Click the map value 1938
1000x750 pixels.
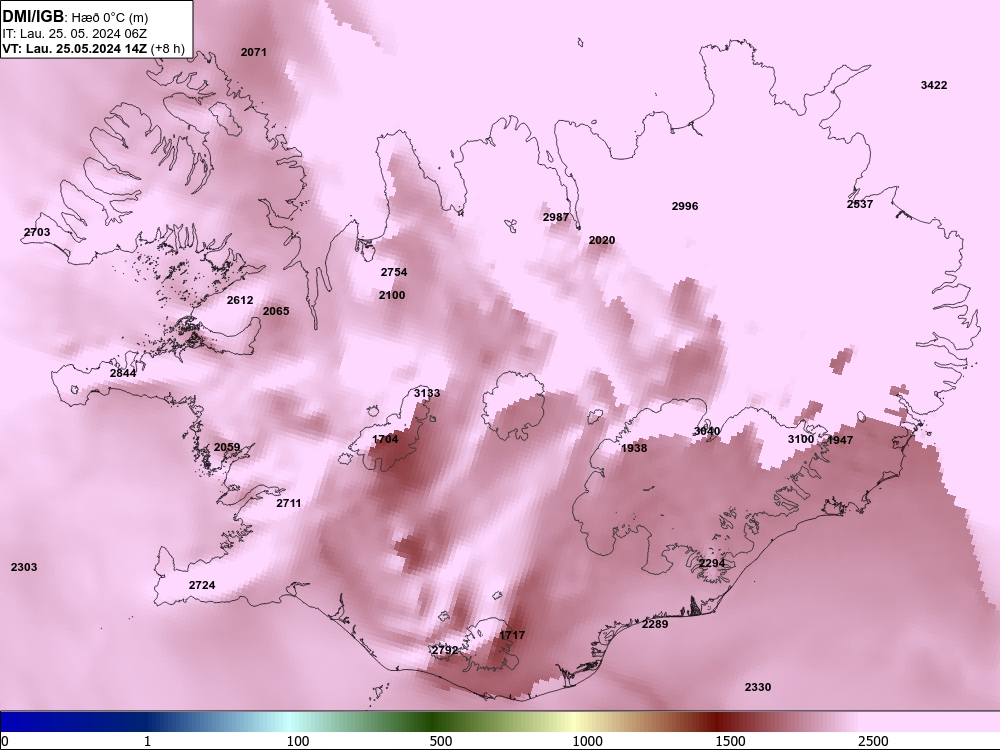click(x=634, y=448)
